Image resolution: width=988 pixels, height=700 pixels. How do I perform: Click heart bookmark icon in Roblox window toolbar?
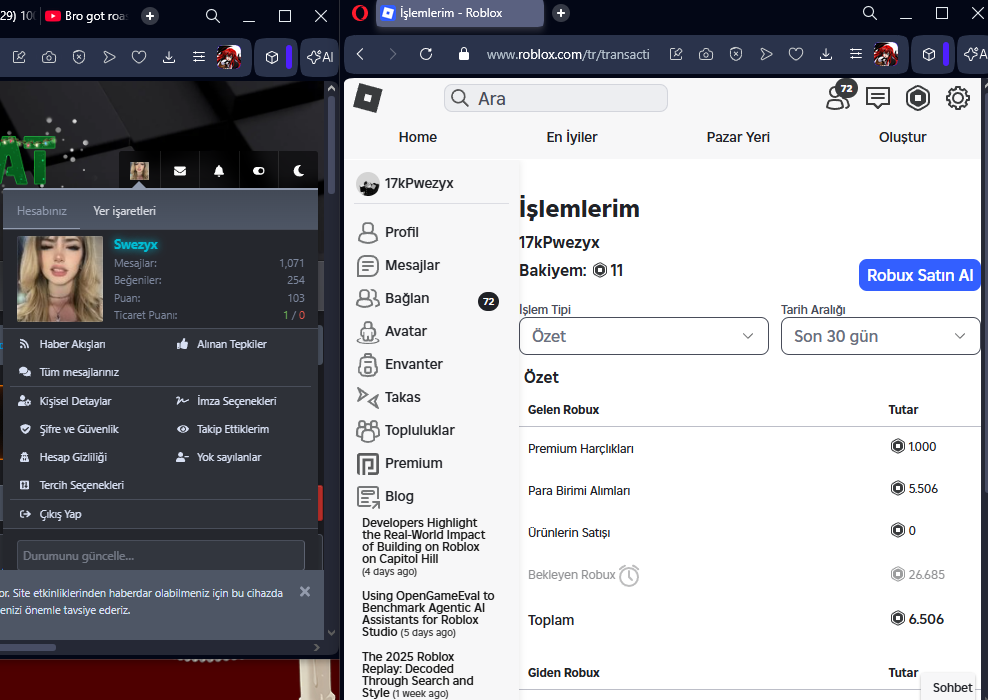click(796, 54)
